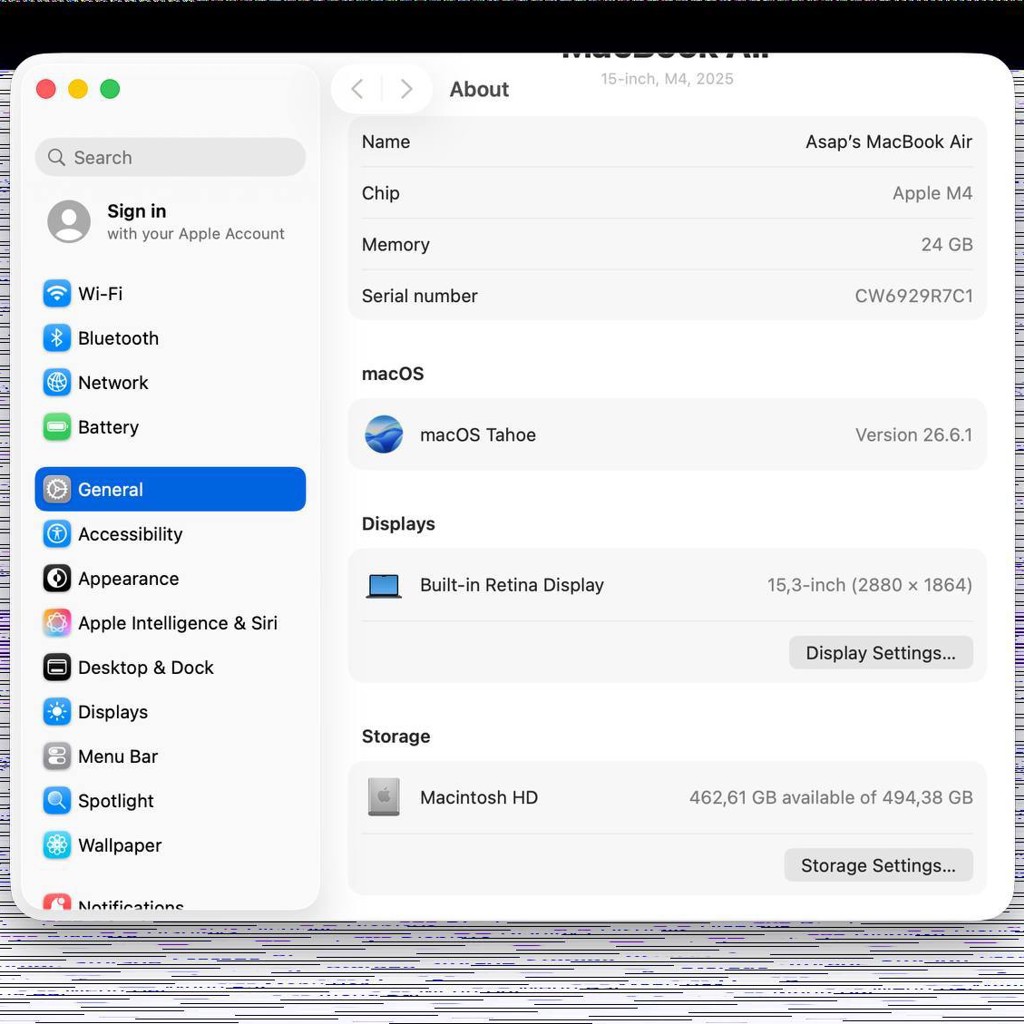This screenshot has height=1024, width=1024.
Task: Click the 15,3-inch (2880 × 1864) text
Action: 869,584
